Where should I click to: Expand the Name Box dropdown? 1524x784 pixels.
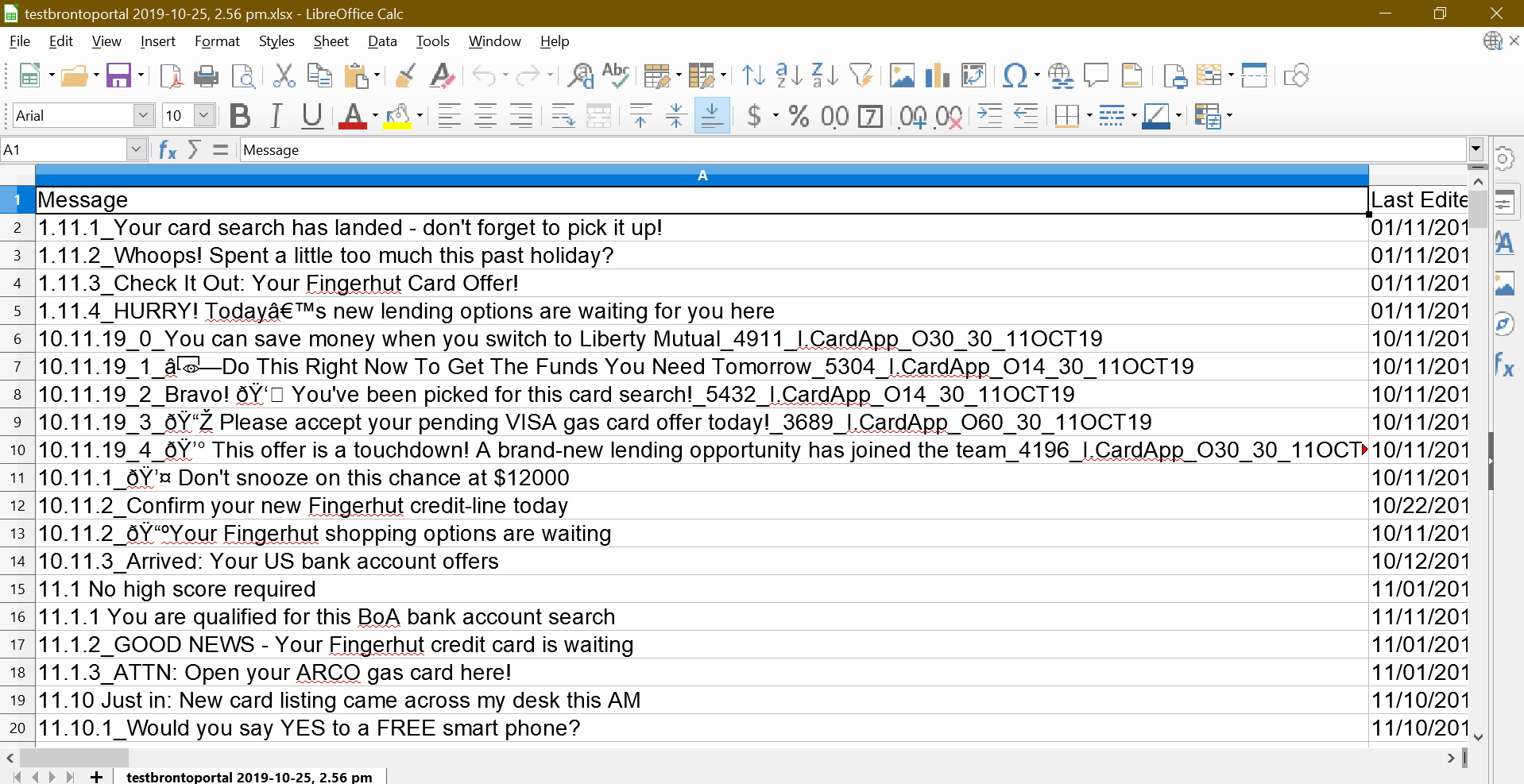[136, 149]
